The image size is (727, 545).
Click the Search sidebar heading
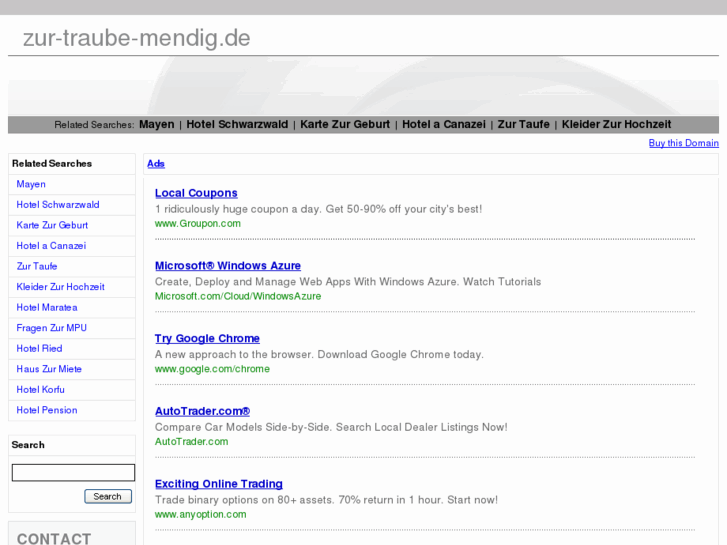tap(28, 445)
